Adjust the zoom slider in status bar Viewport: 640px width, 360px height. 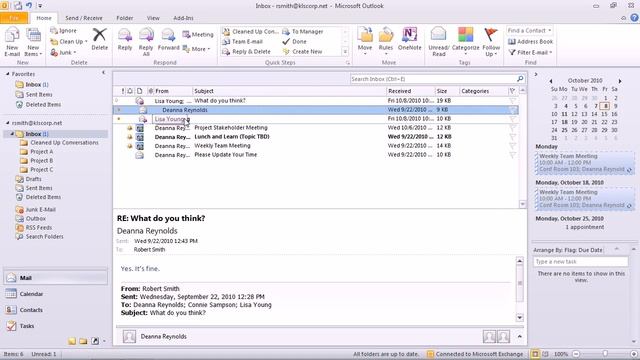pyautogui.click(x=605, y=354)
